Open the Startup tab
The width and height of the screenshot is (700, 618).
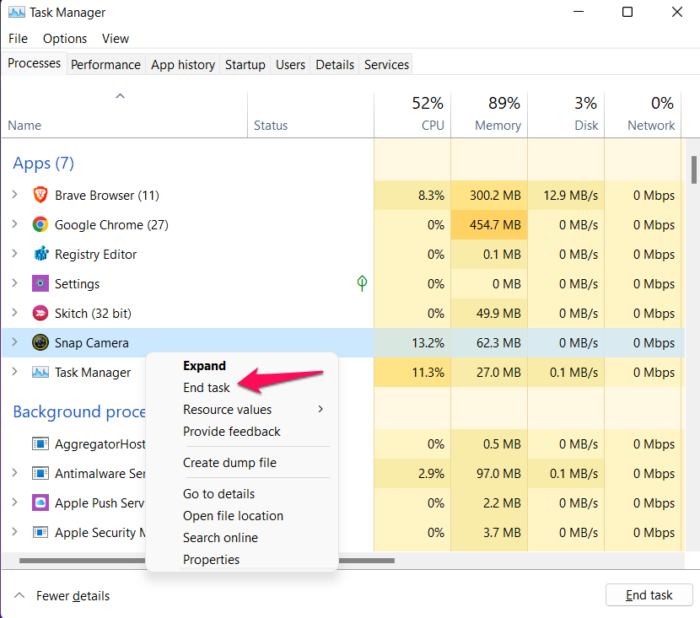click(245, 65)
